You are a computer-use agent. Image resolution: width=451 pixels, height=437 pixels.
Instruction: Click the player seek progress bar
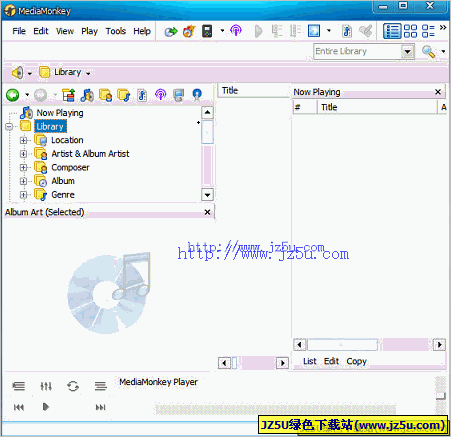tap(276, 409)
